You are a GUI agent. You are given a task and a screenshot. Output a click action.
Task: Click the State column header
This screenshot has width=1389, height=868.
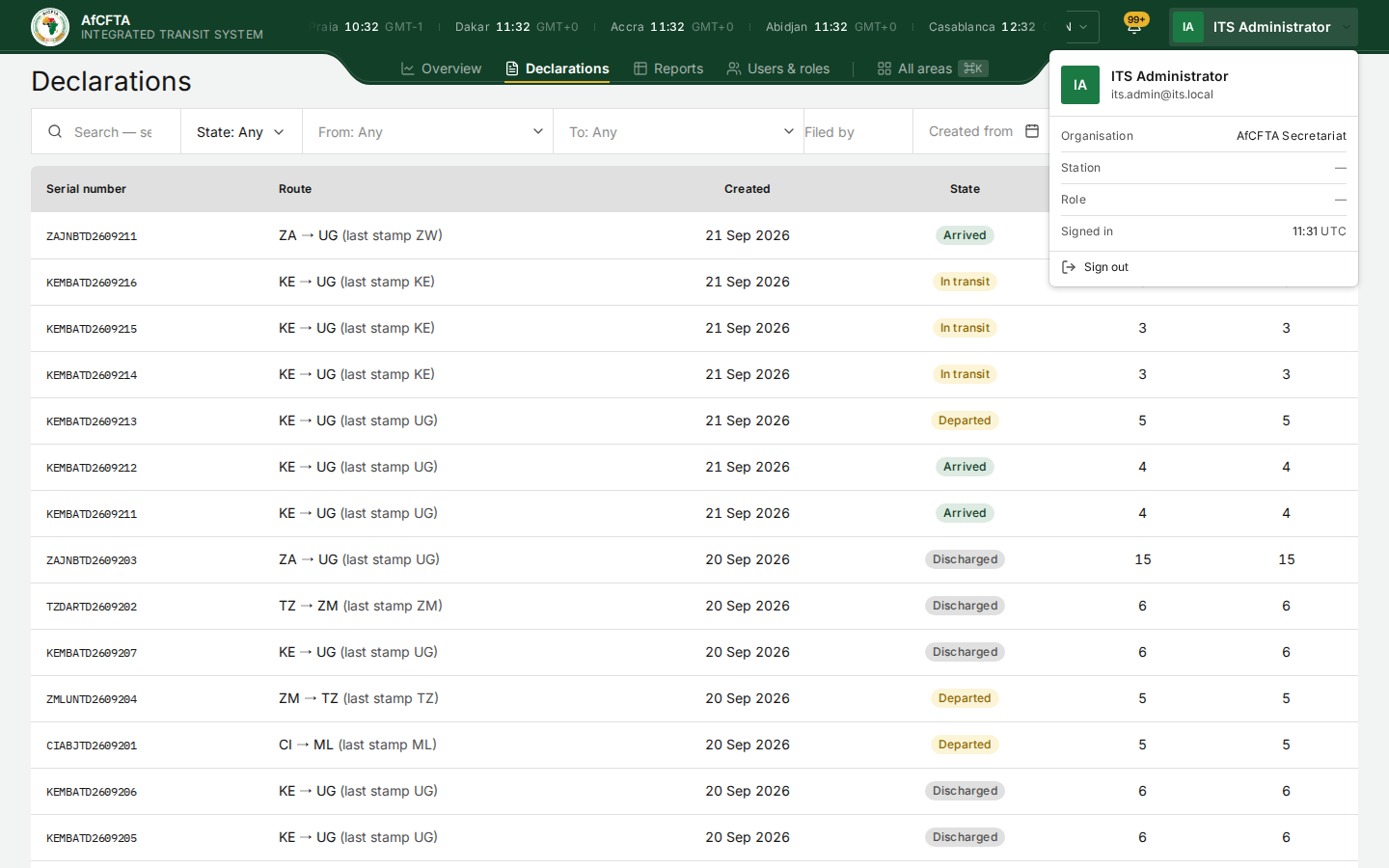pyautogui.click(x=965, y=189)
